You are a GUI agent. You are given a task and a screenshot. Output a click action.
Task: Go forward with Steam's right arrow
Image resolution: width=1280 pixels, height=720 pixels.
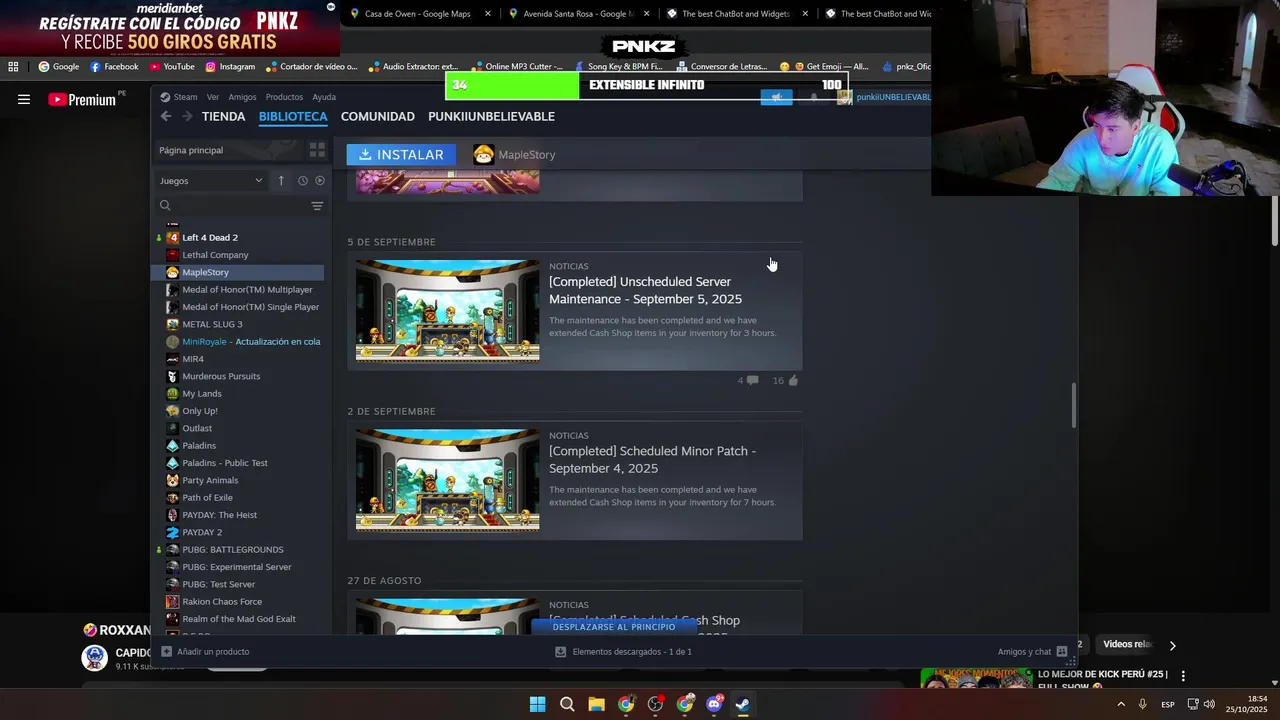point(187,117)
